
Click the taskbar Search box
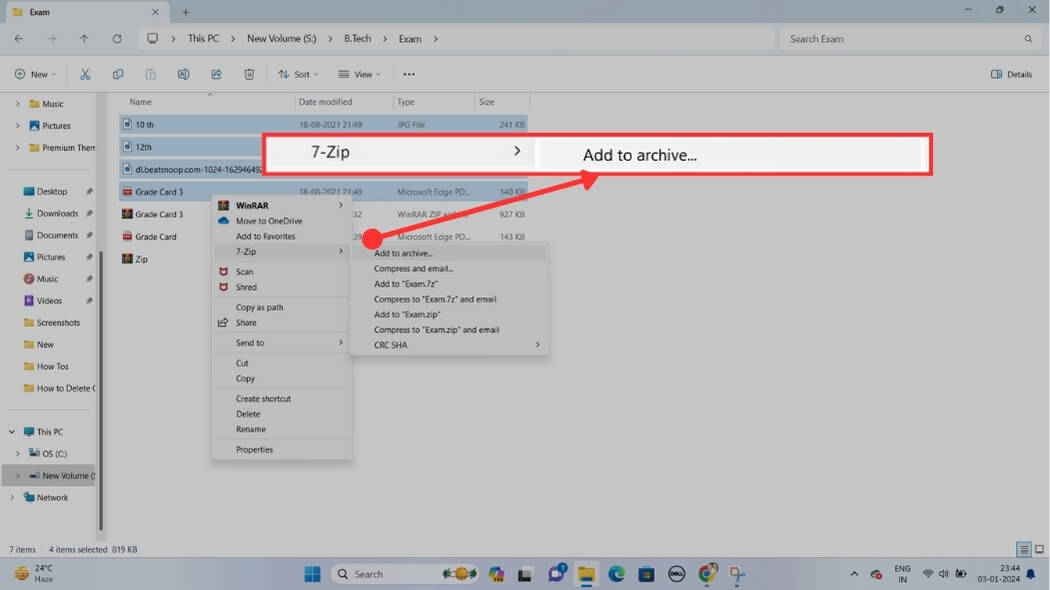pyautogui.click(x=404, y=574)
